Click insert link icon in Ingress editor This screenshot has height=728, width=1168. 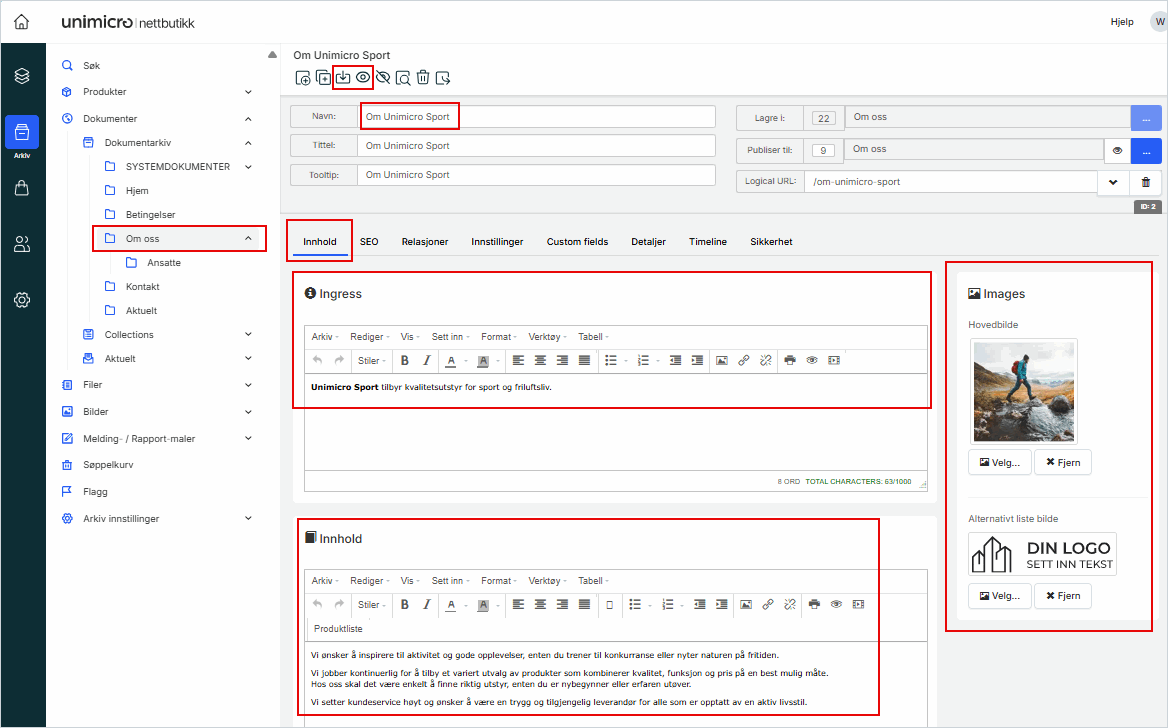pos(743,360)
